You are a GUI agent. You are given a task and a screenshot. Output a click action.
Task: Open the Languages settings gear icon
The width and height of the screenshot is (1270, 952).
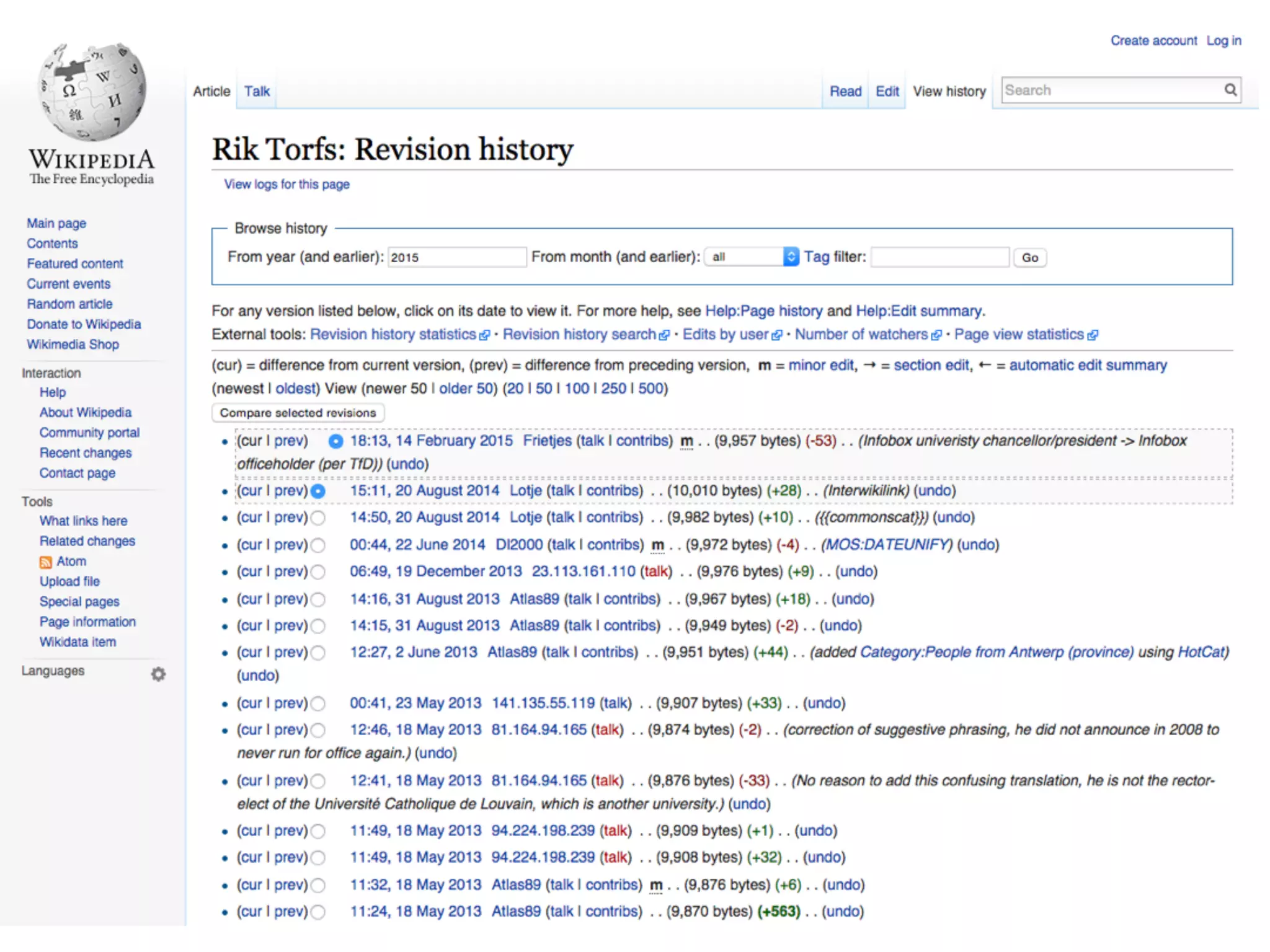tap(159, 674)
